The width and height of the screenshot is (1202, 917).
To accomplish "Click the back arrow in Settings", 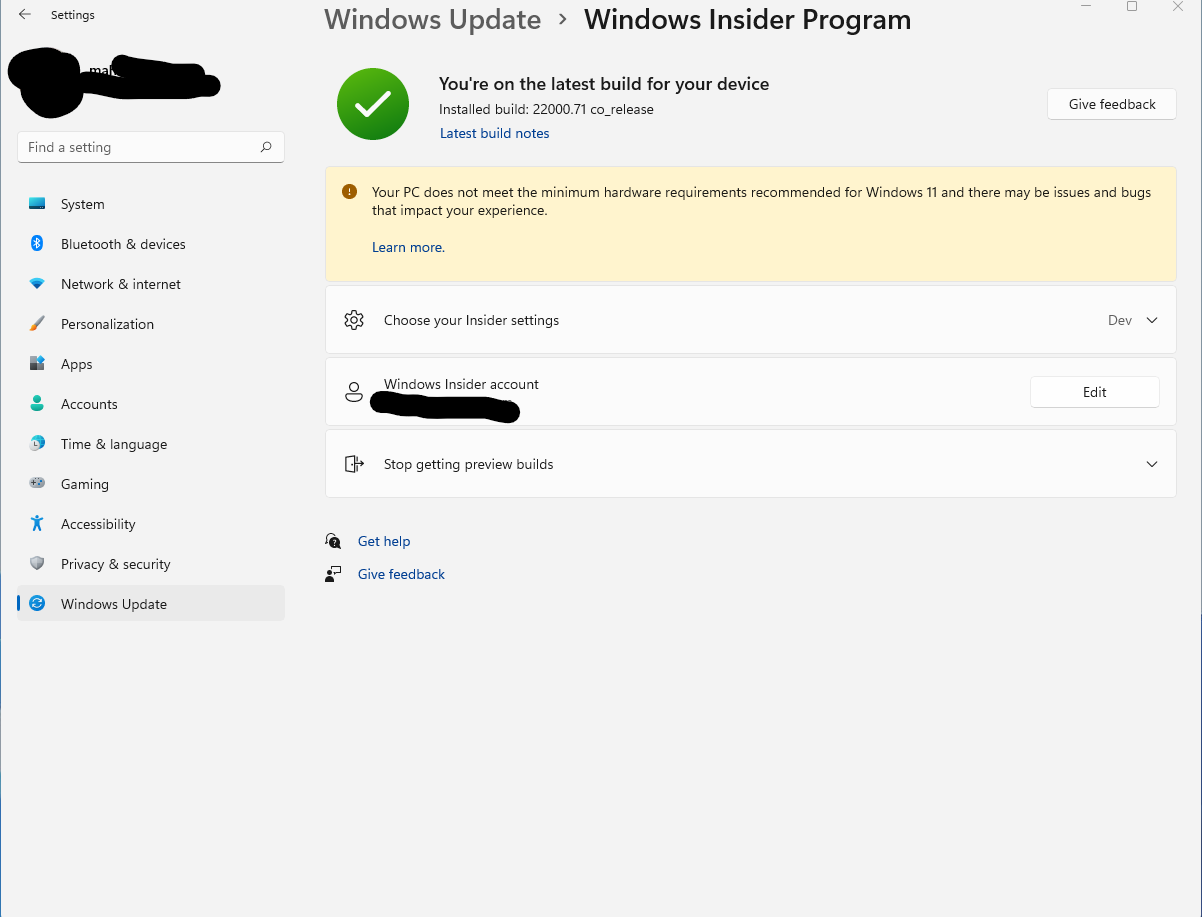I will [25, 15].
